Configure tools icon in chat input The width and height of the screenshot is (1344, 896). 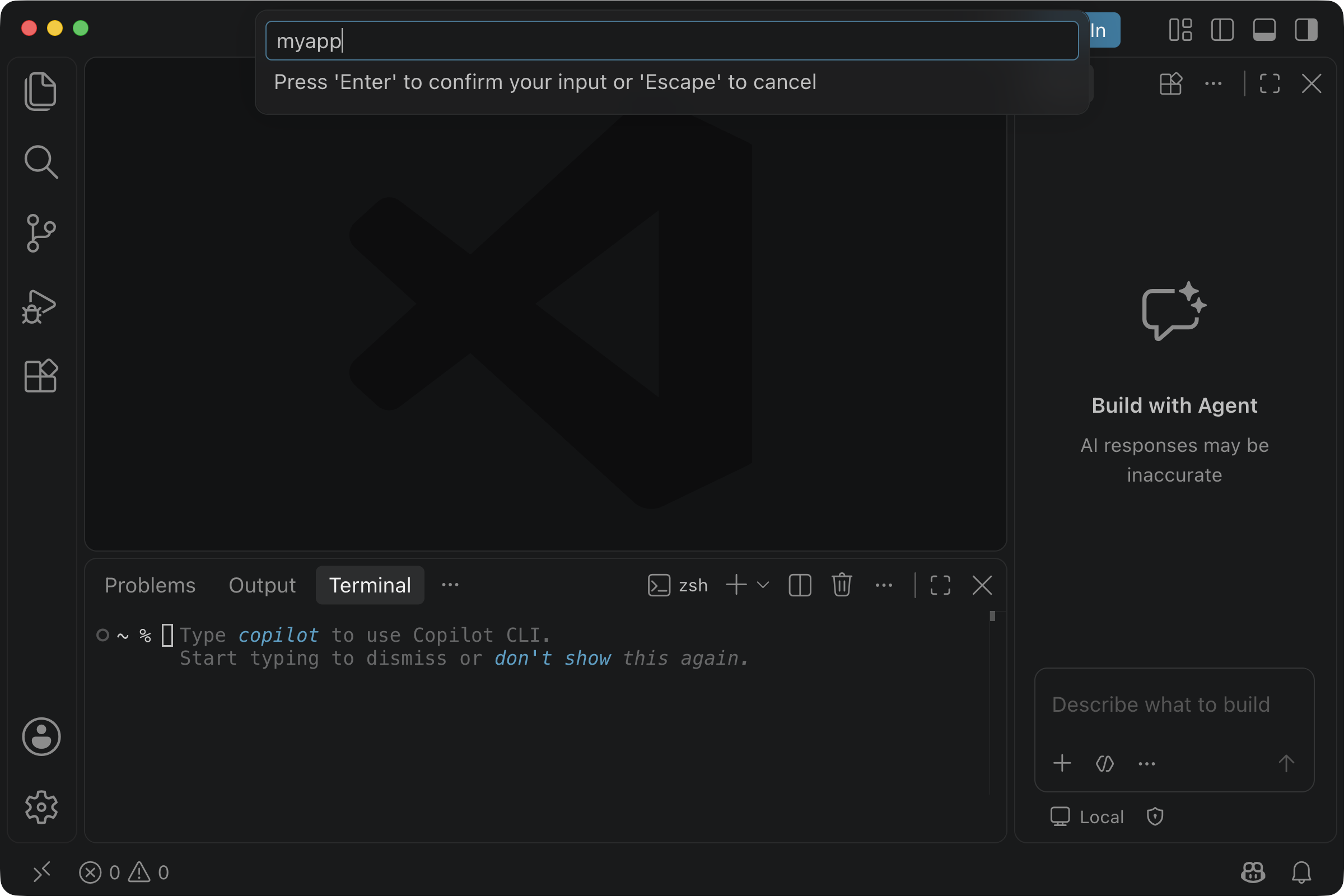coord(1104,763)
